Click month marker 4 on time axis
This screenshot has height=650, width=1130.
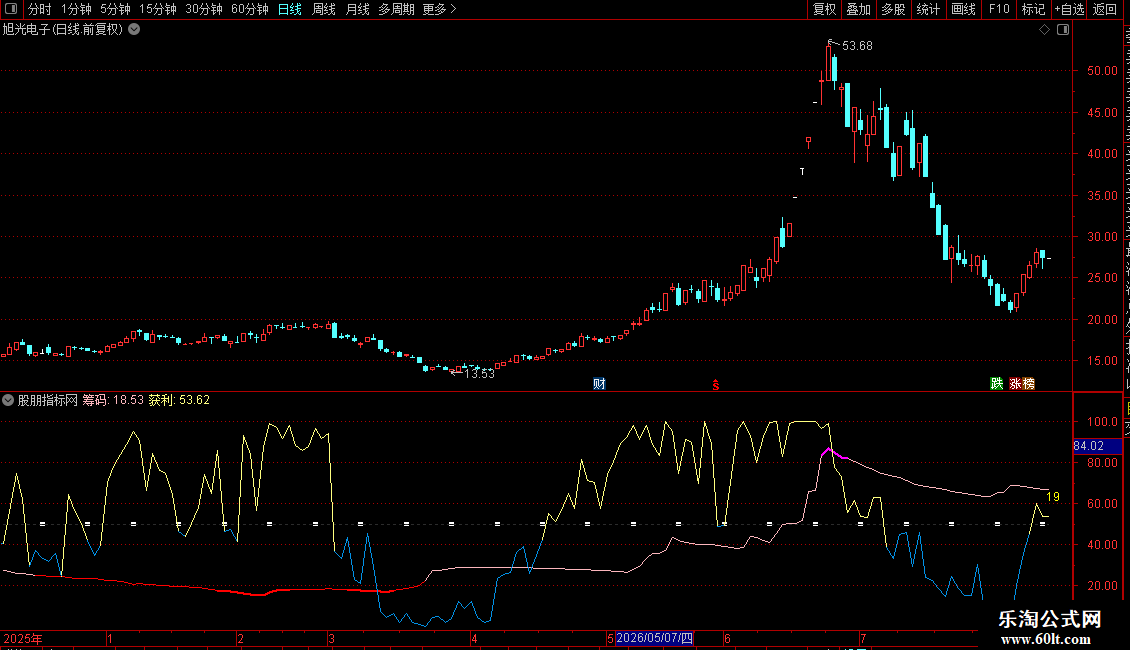click(474, 638)
